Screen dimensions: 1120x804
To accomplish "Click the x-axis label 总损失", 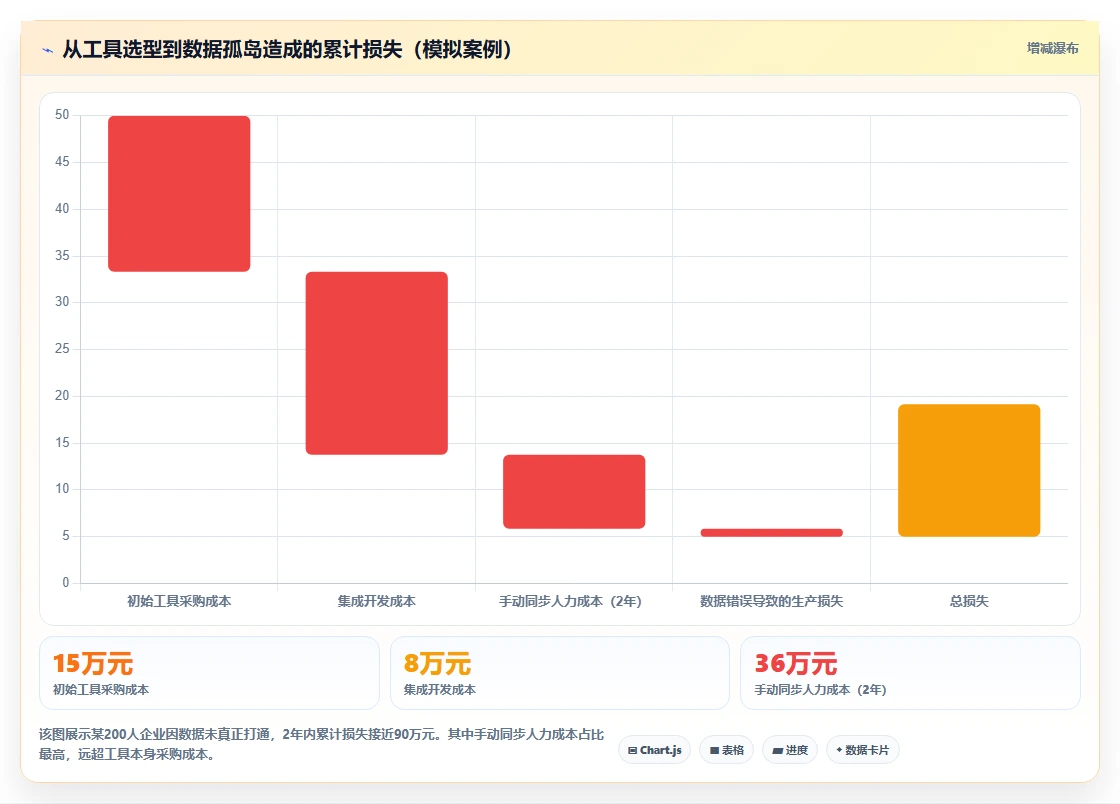I will click(x=969, y=601).
